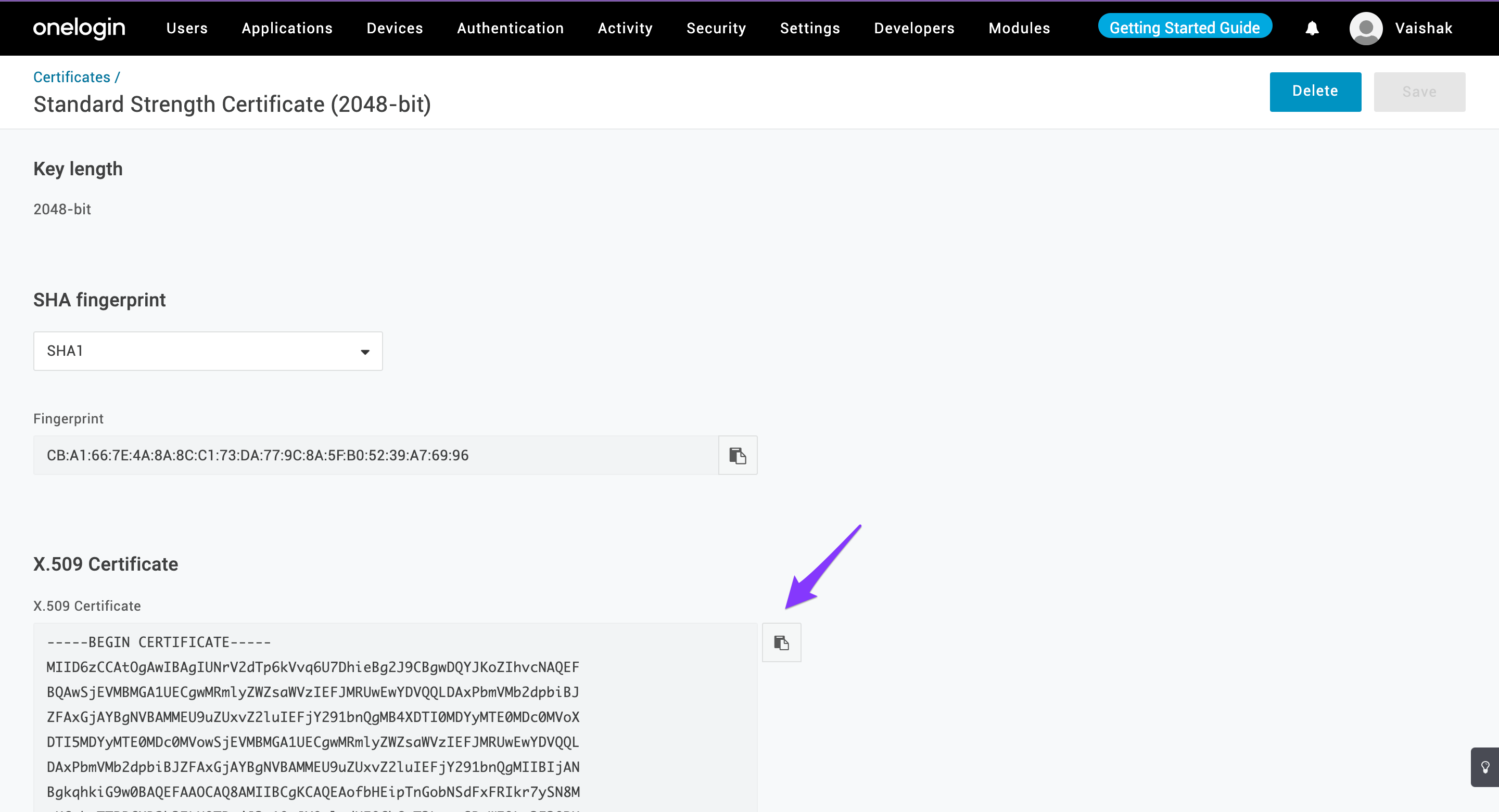Click the OneLogin logo
This screenshot has width=1499, height=812.
point(79,28)
